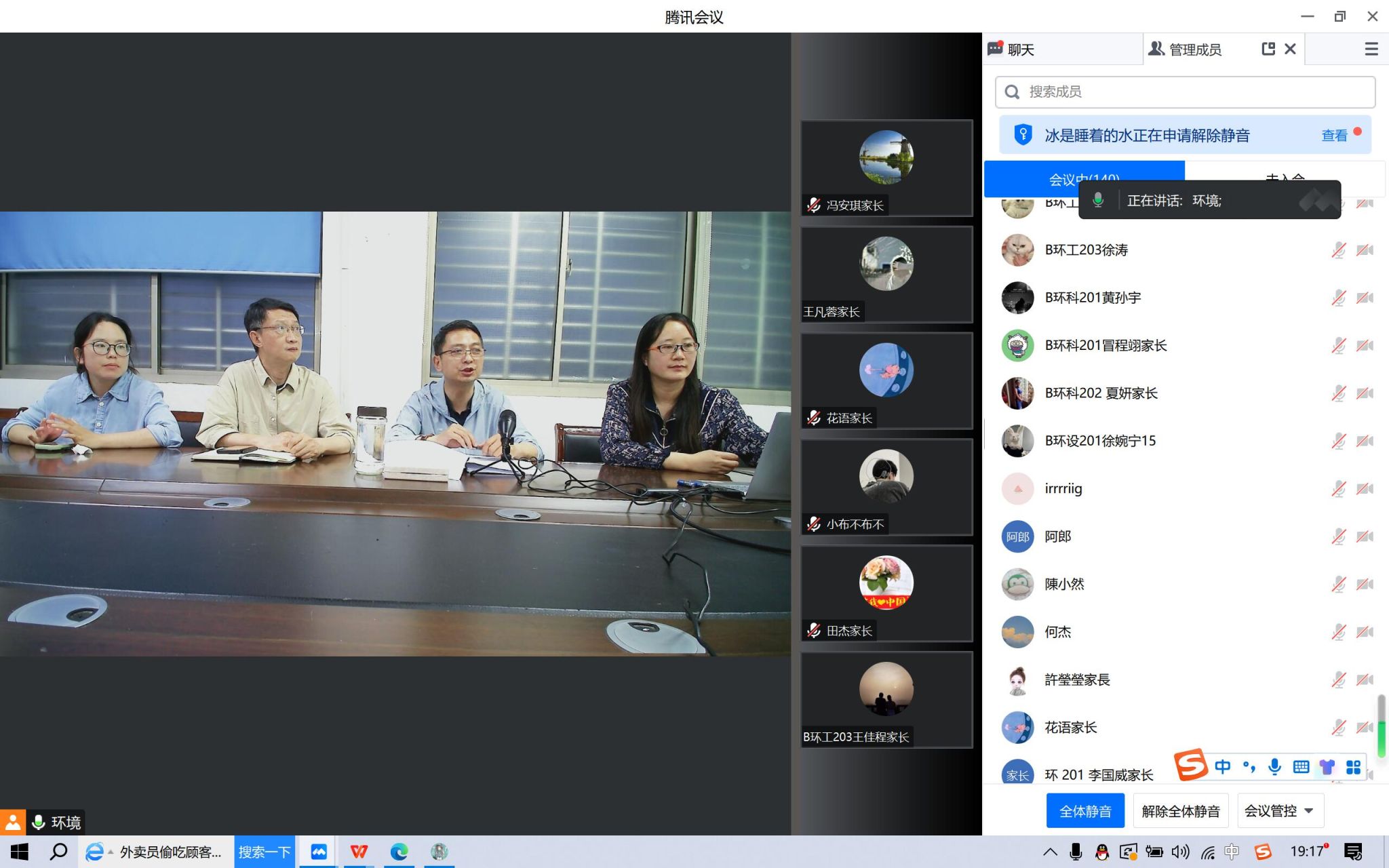
Task: Unmute microphone of 何杰
Action: pos(1338,633)
